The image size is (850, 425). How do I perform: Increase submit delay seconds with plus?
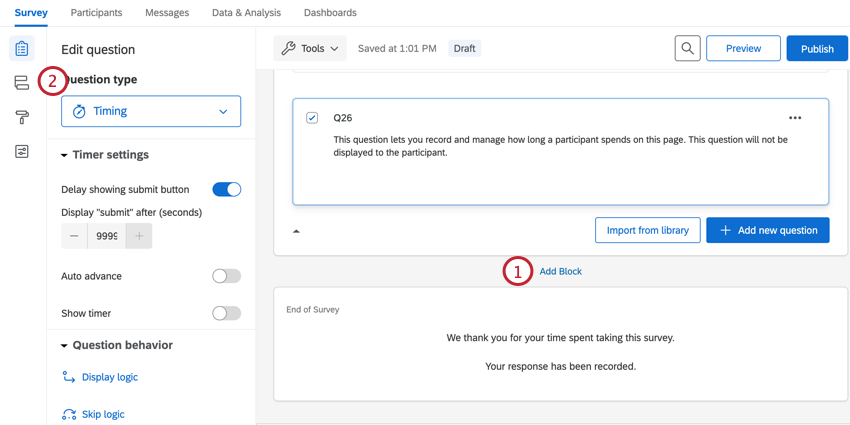139,236
